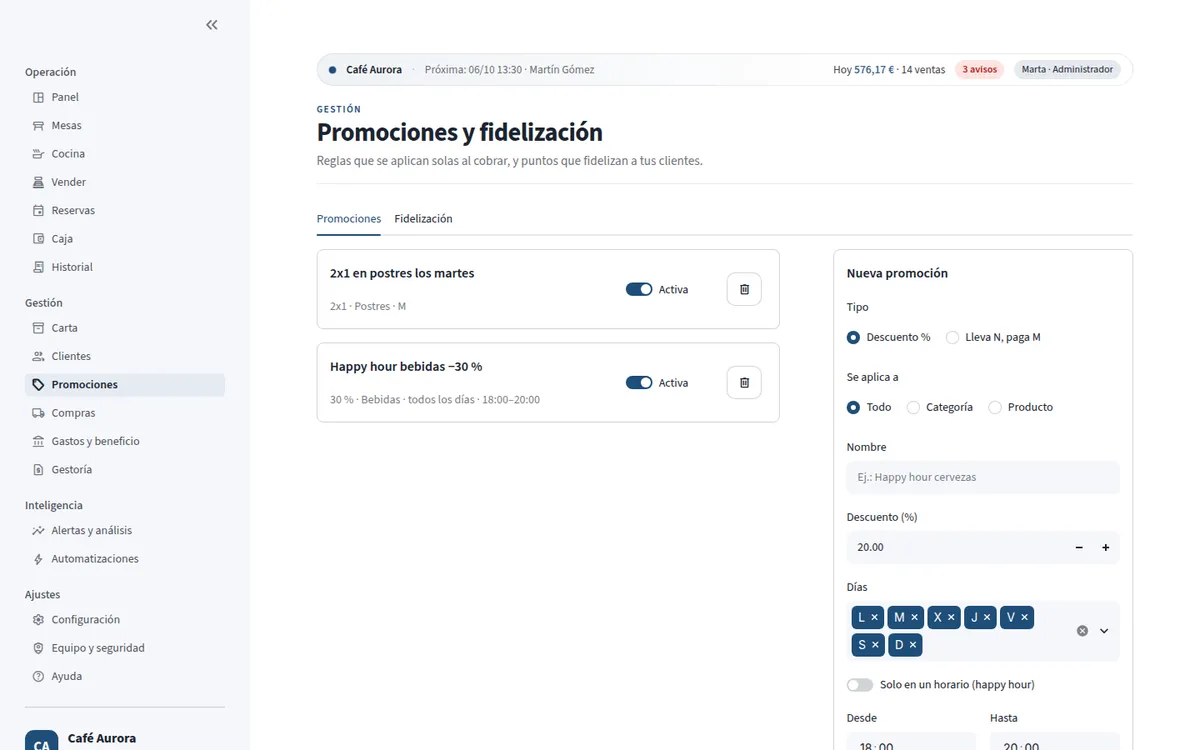Click the Descuento (%) value field showing 20.00
The width and height of the screenshot is (1200, 750).
point(957,548)
